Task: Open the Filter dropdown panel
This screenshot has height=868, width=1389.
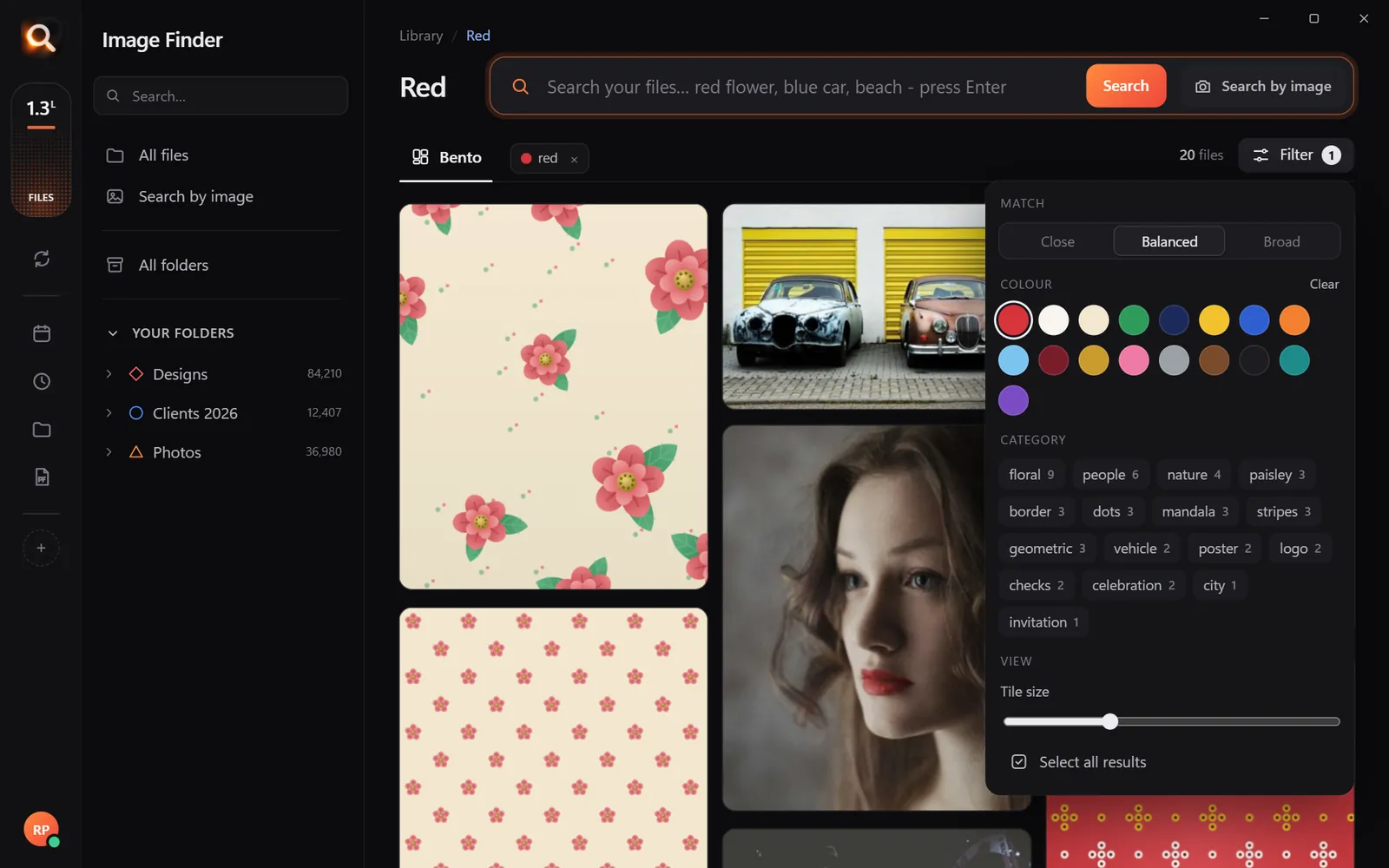Action: click(1296, 155)
